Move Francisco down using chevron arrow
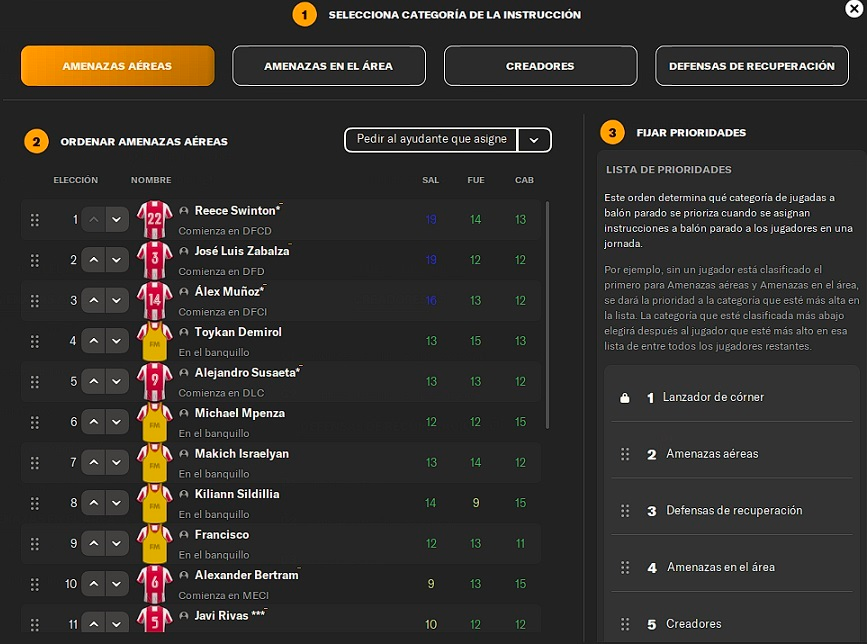 click(117, 543)
